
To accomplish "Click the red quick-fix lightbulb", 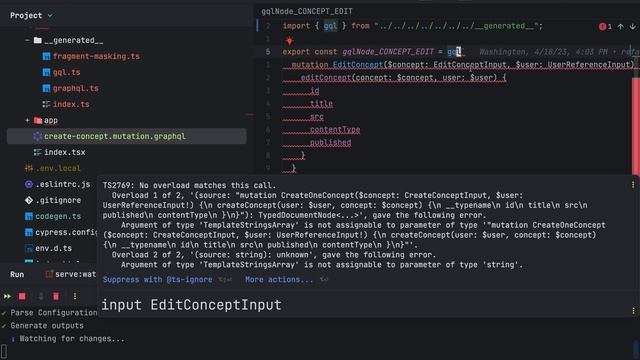I will pyautogui.click(x=289, y=41).
